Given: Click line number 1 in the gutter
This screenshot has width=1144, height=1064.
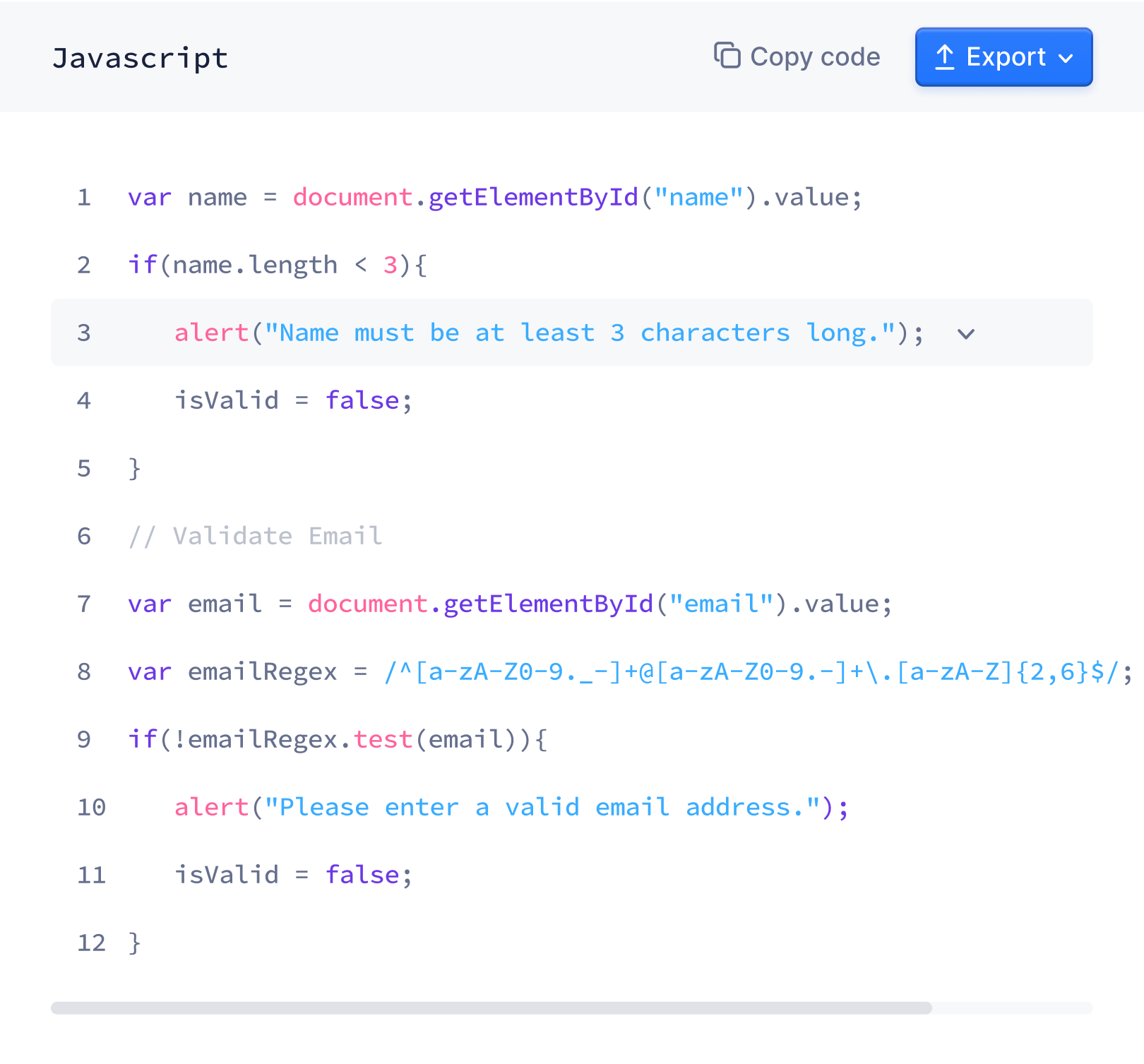Looking at the screenshot, I should [84, 198].
